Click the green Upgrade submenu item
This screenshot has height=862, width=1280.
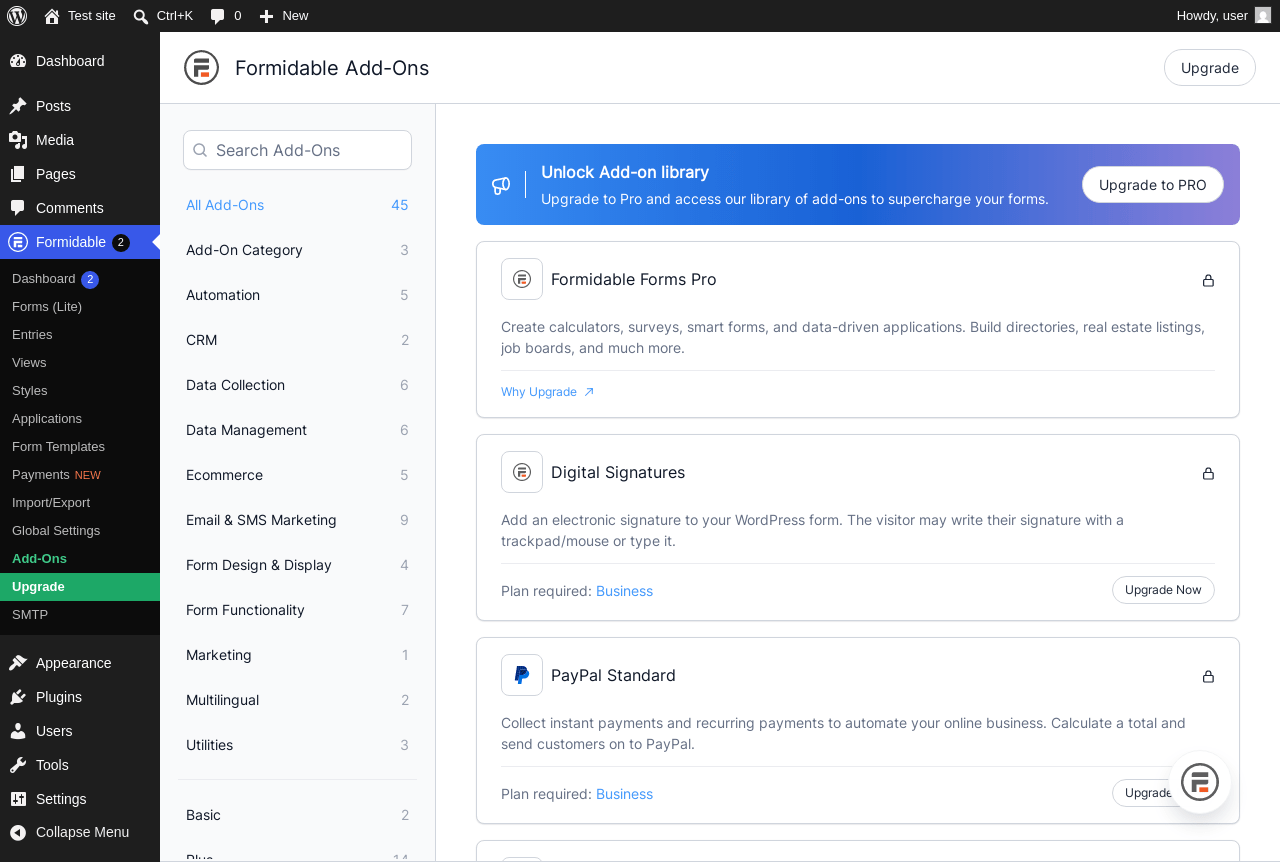coord(80,587)
